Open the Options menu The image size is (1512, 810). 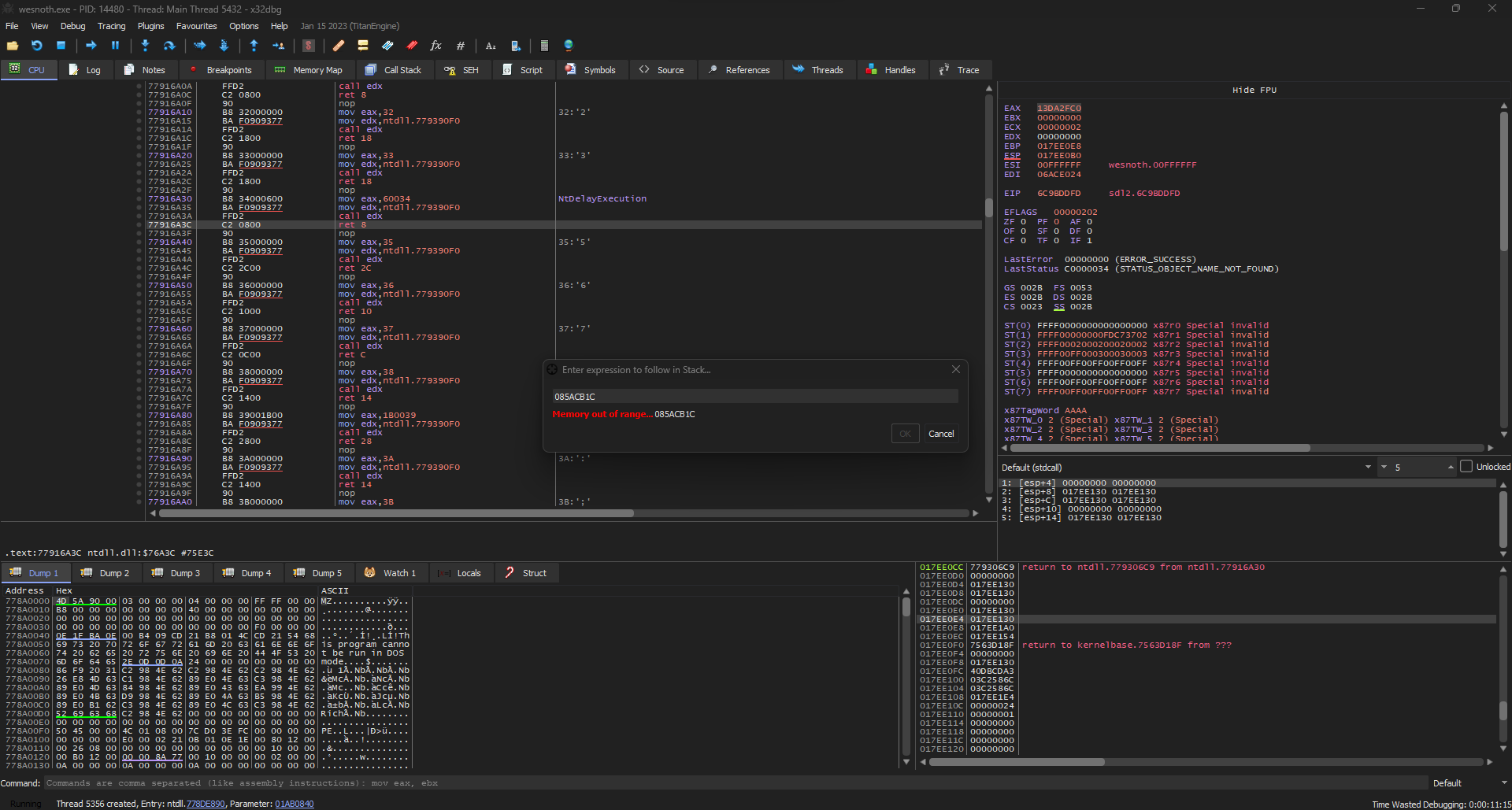(x=243, y=26)
